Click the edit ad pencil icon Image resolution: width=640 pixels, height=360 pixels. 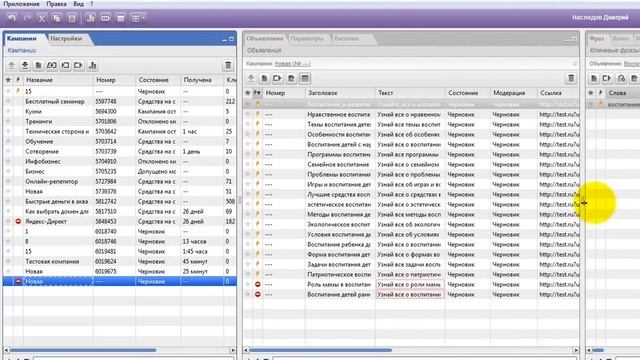tap(291, 78)
